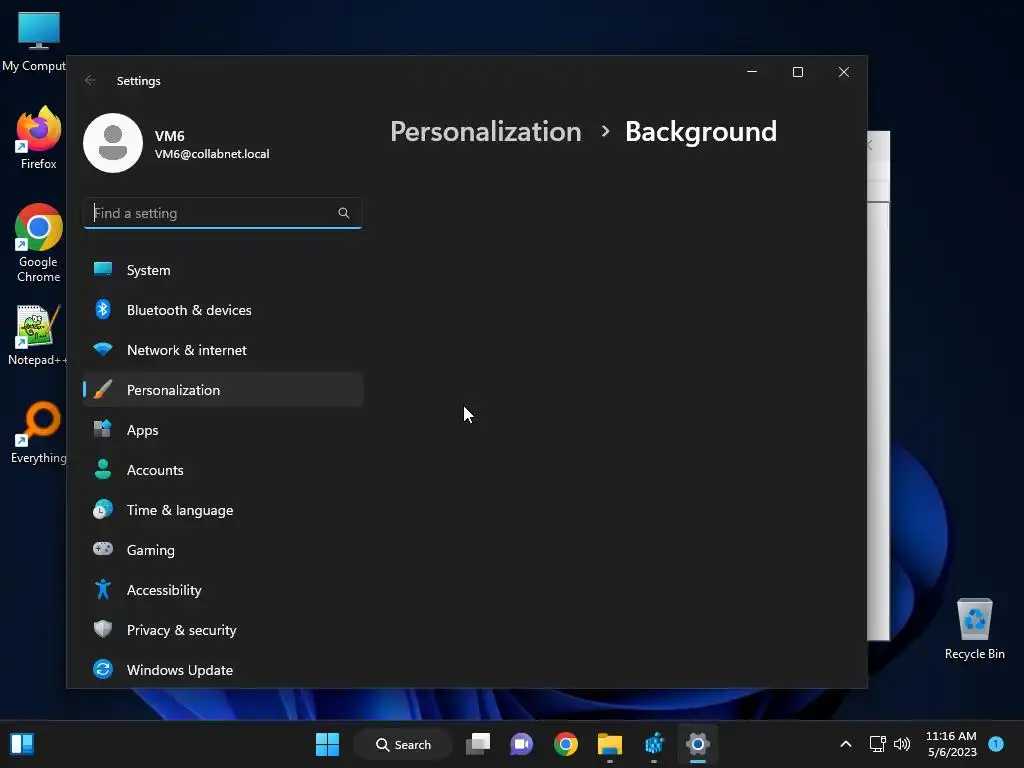Viewport: 1024px width, 768px height.
Task: Click the System monitor icon in the sidebar
Action: [x=103, y=269]
